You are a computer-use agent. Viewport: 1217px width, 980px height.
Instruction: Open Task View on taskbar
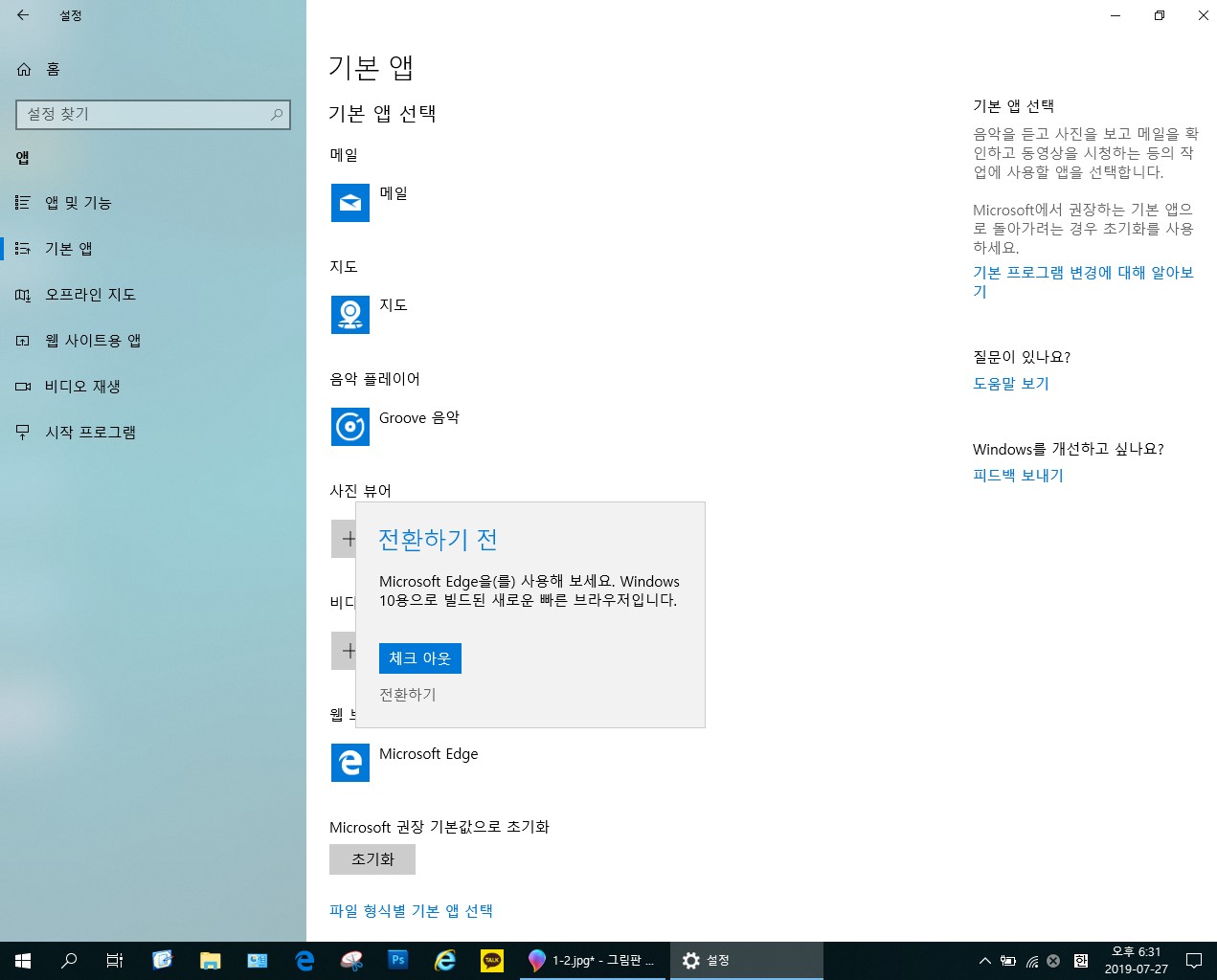115,961
